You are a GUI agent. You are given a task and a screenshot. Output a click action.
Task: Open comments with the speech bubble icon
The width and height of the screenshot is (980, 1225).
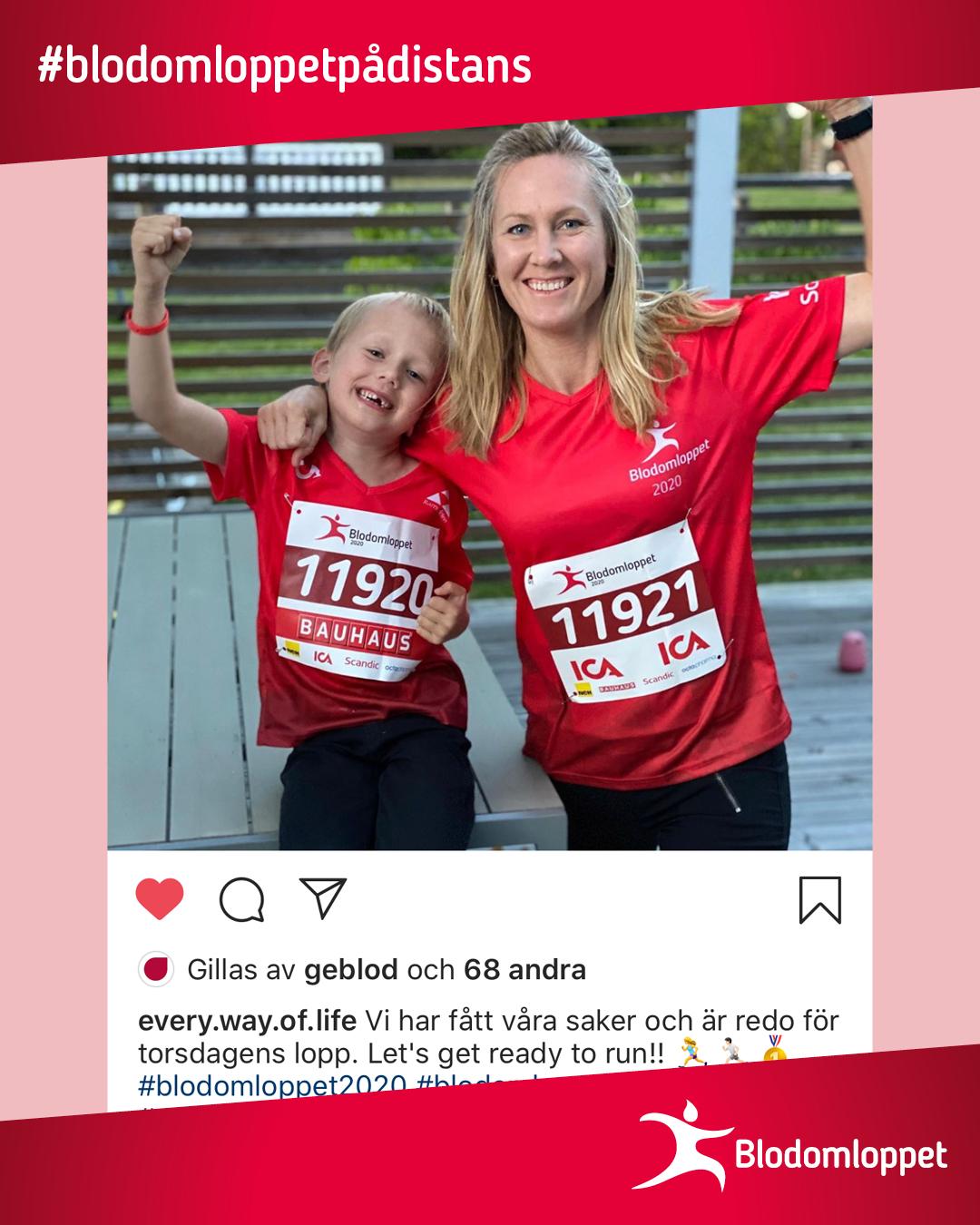point(242,899)
